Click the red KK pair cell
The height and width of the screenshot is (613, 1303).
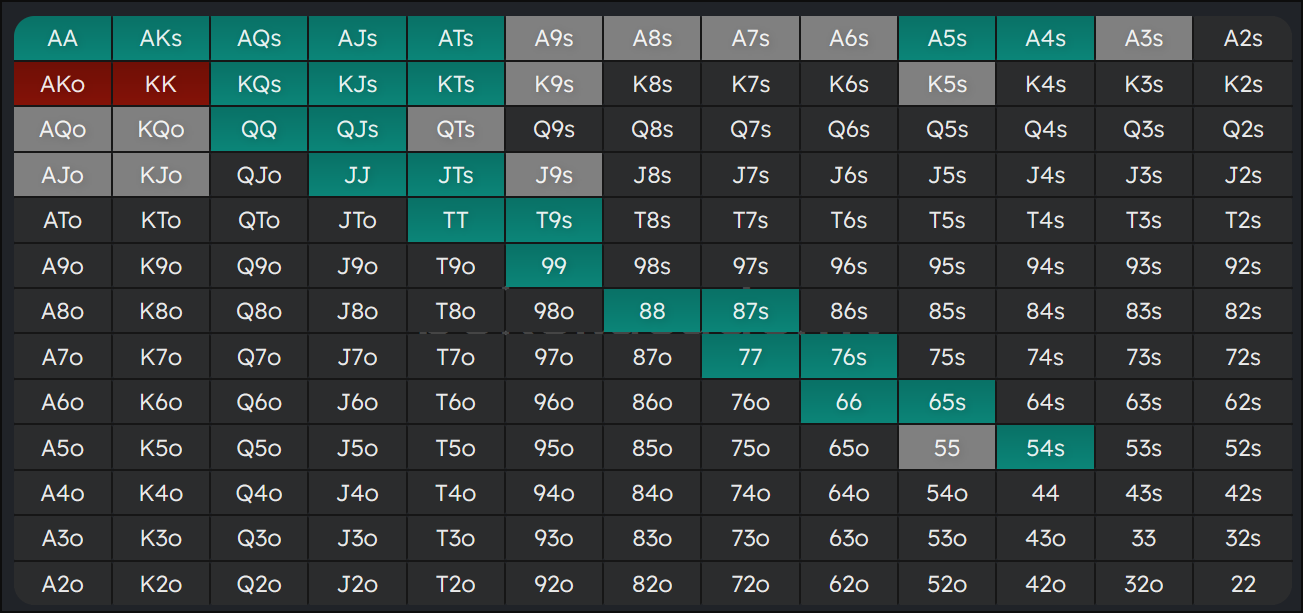click(161, 85)
